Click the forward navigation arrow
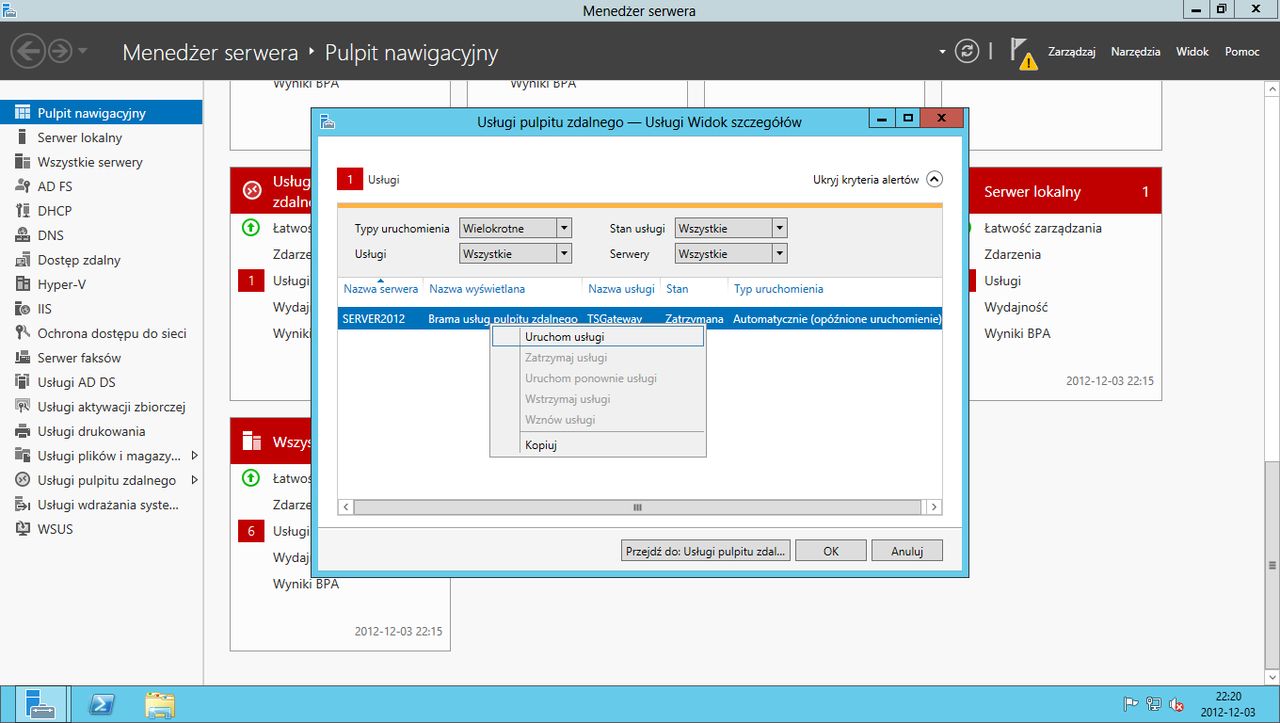The width and height of the screenshot is (1280, 723). tap(60, 50)
